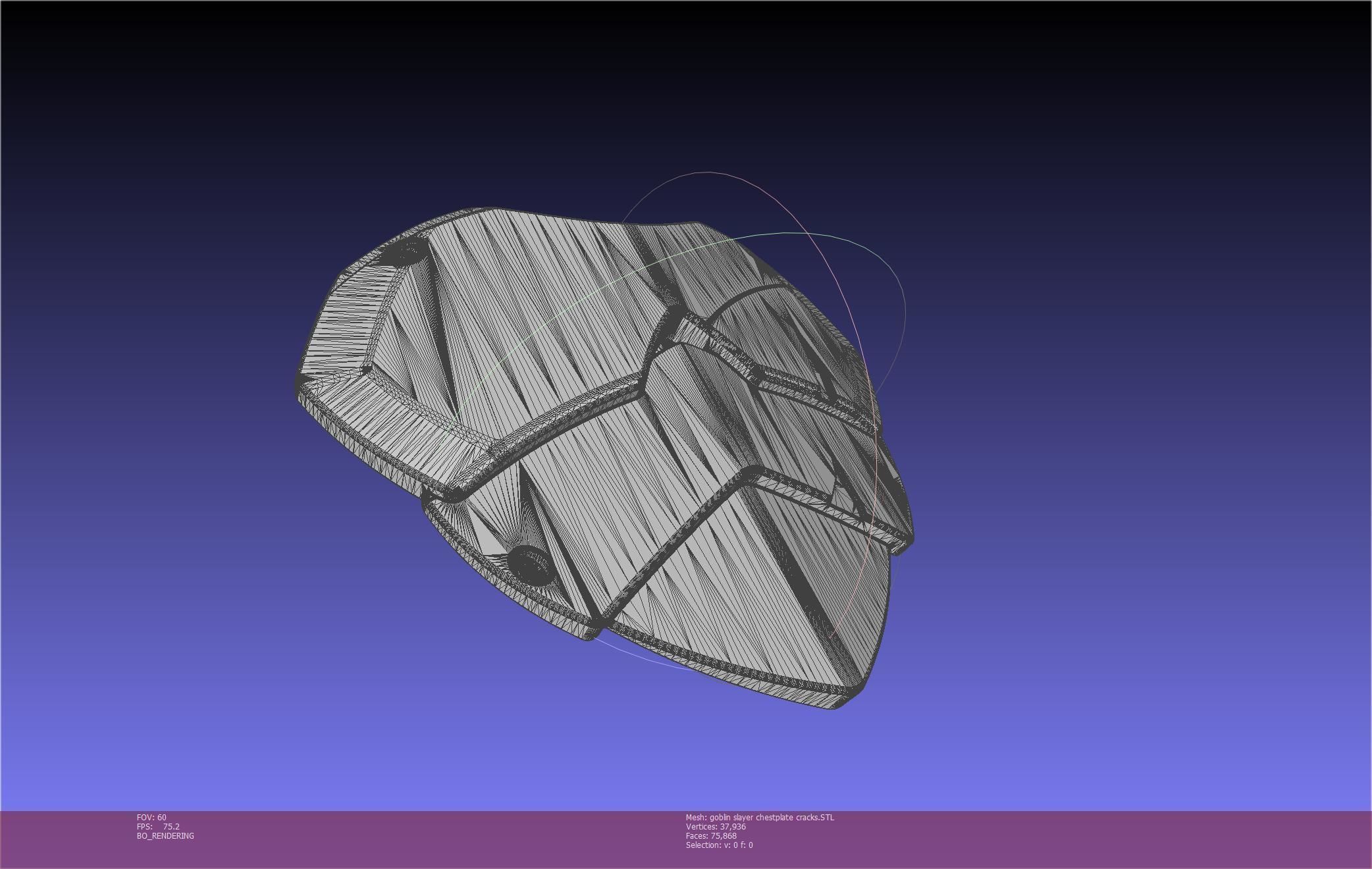The image size is (1372, 869).
Task: Click the Faces: 75,868 status line
Action: coord(711,835)
